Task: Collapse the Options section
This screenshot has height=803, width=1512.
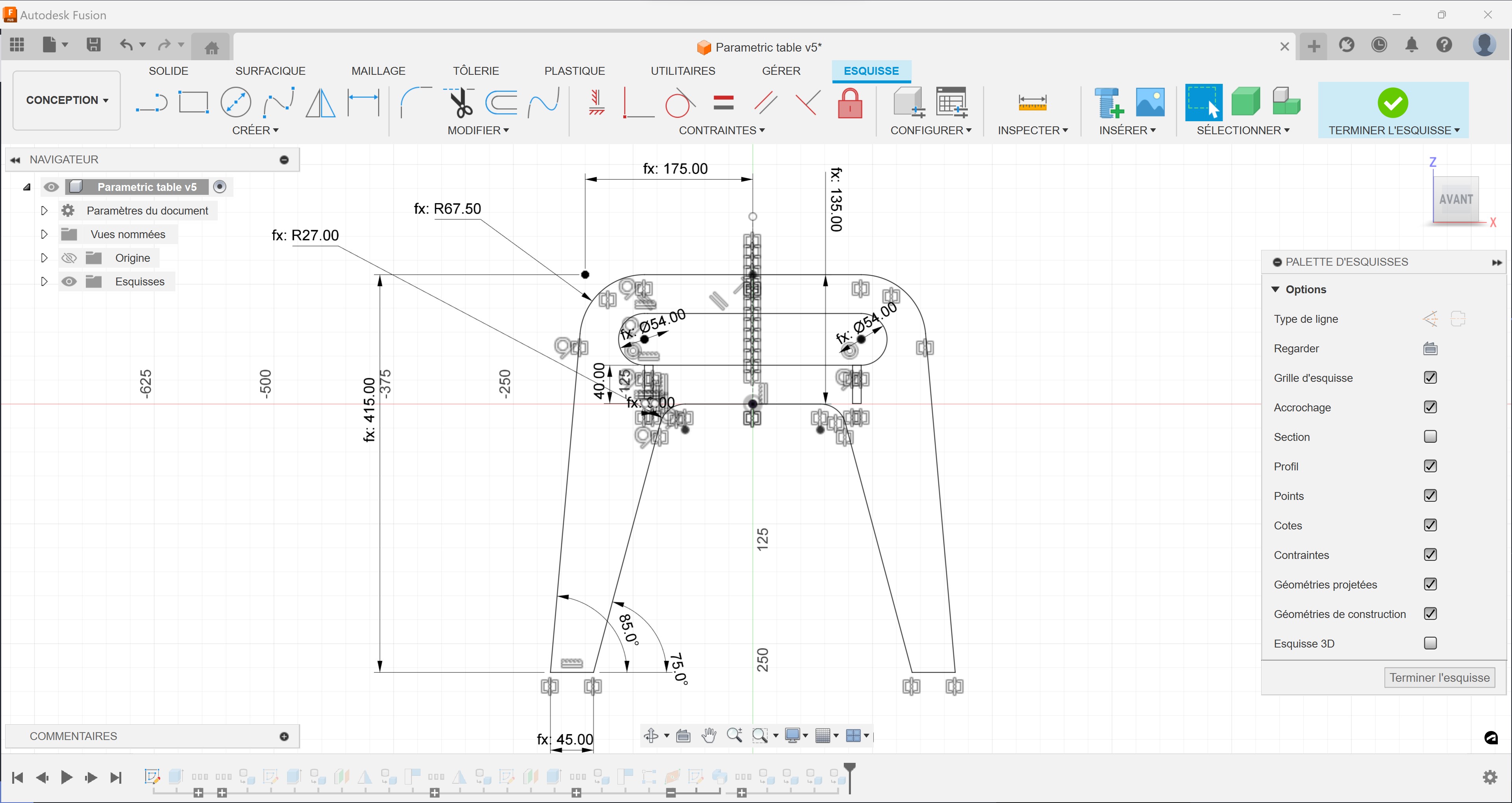Action: [1275, 289]
